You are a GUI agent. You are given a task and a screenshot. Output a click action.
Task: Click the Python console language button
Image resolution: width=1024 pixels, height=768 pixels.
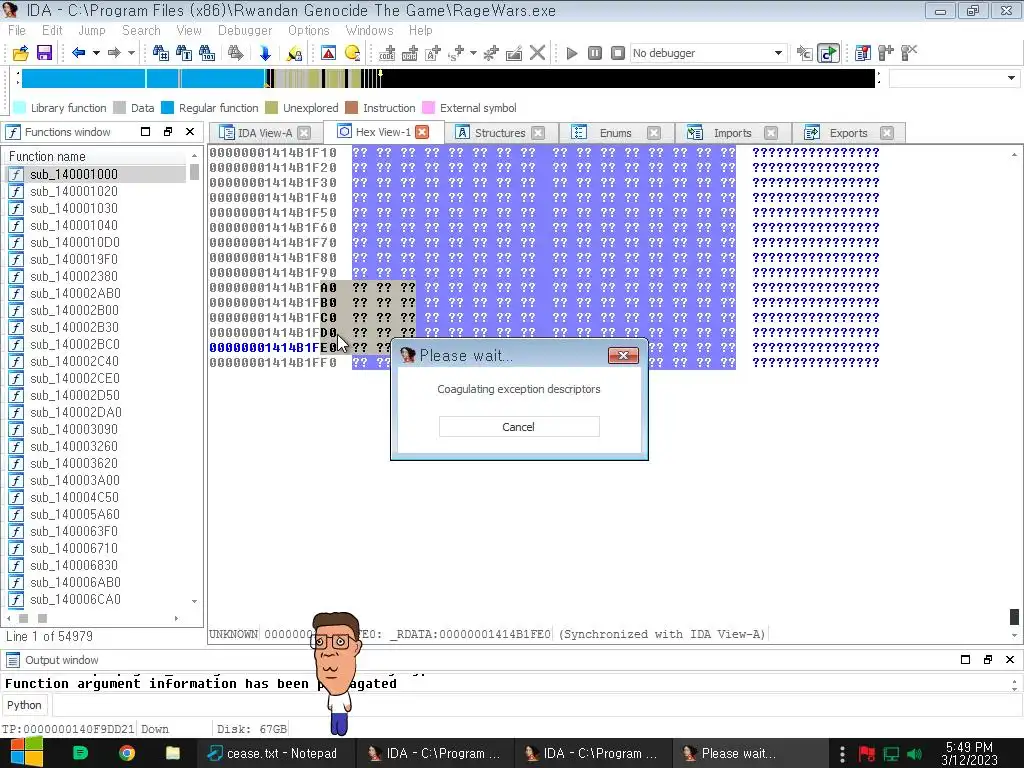(24, 705)
